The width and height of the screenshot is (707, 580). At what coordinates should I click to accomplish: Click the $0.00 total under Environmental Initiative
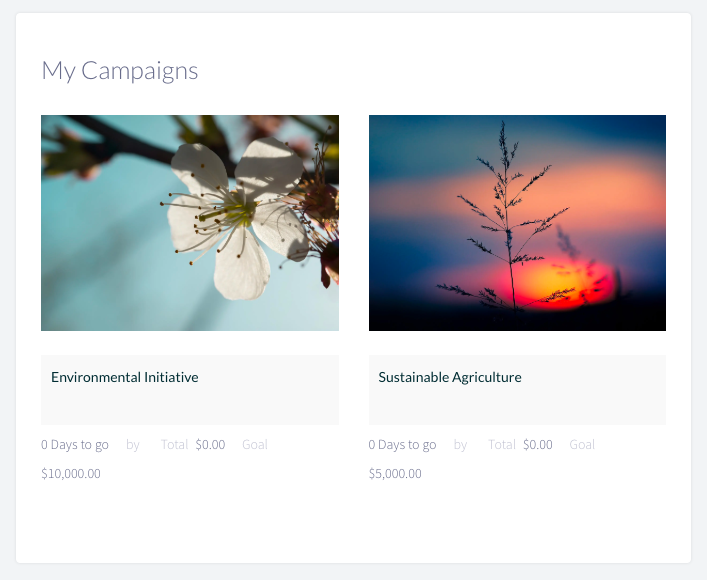point(210,445)
